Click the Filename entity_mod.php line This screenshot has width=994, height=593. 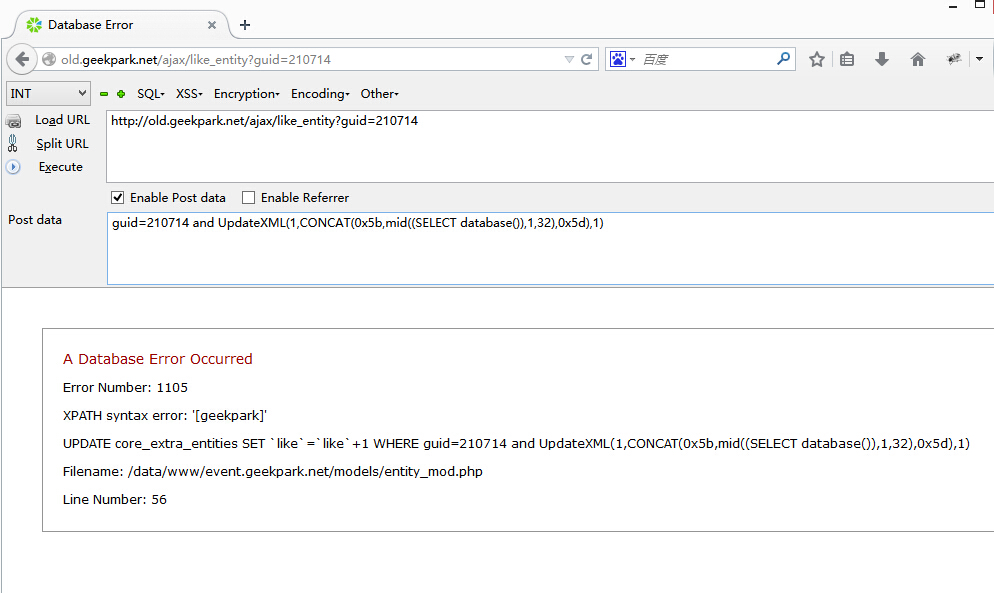tap(273, 471)
